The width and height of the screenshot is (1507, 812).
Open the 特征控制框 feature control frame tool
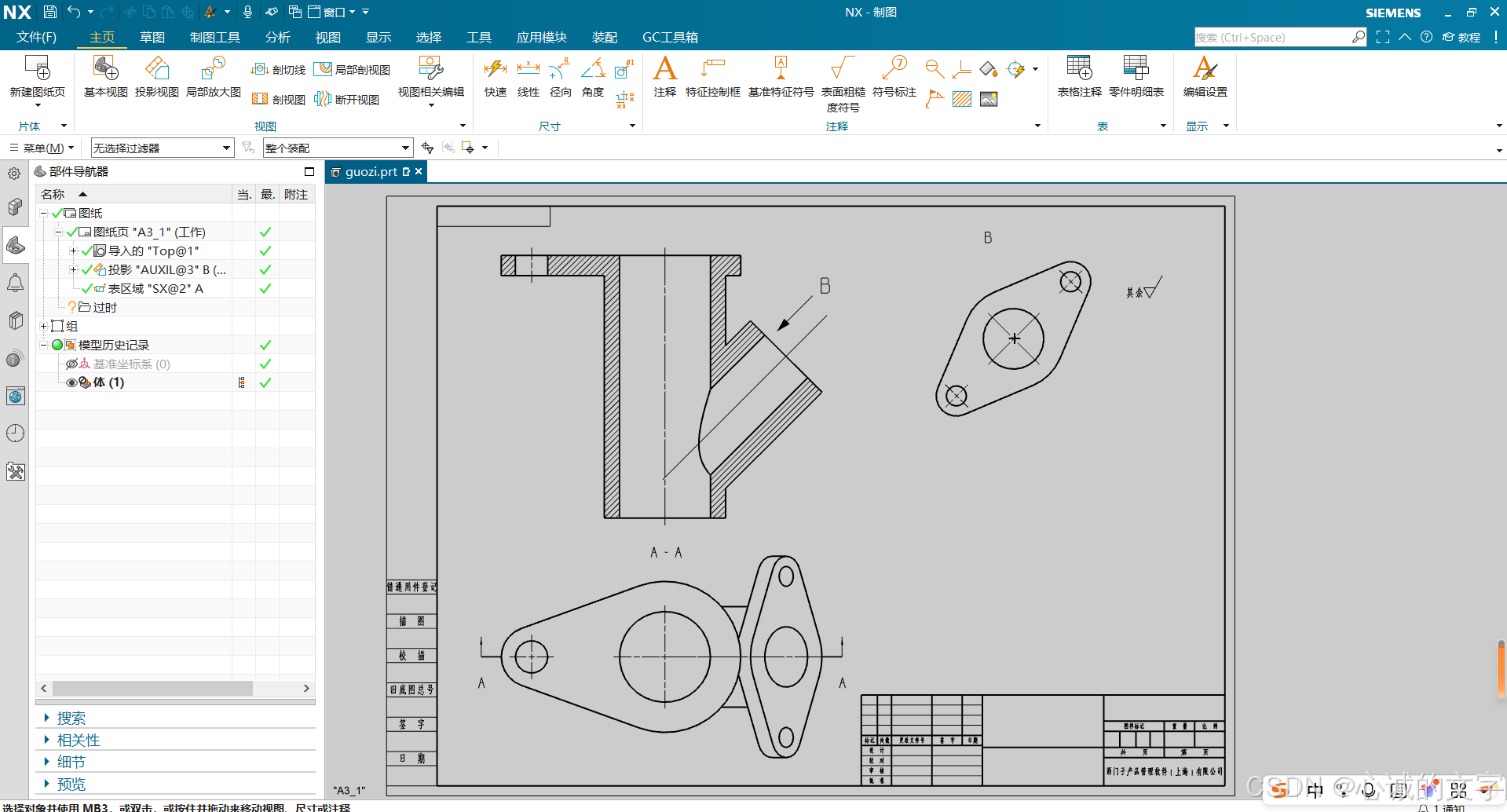pyautogui.click(x=712, y=77)
